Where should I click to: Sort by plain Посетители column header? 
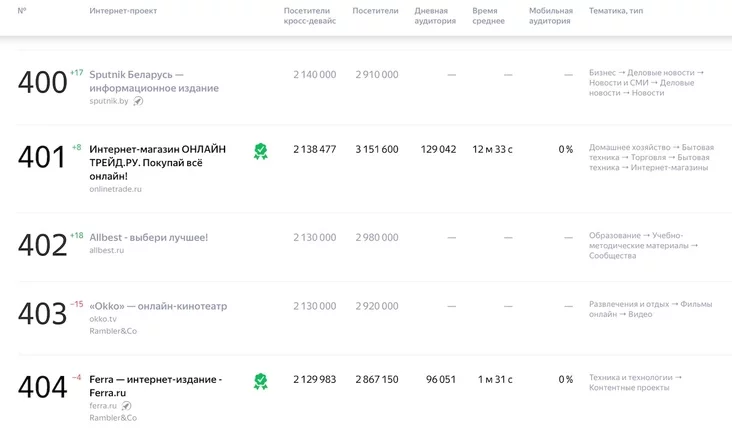(x=375, y=11)
